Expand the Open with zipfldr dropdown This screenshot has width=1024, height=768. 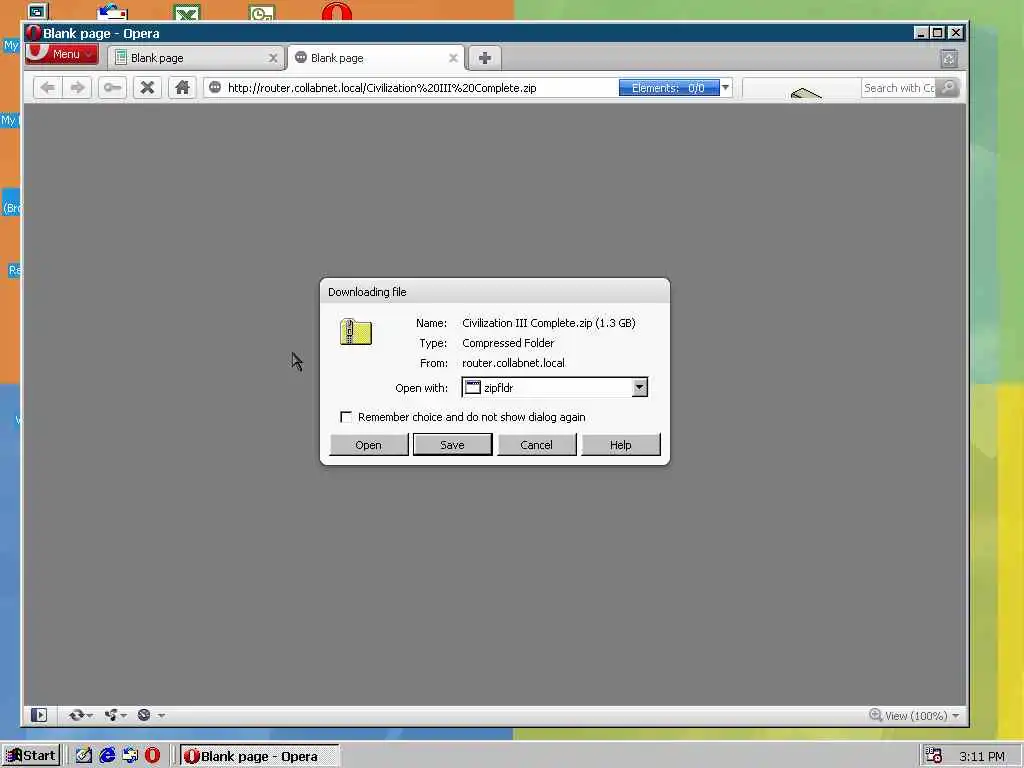pos(639,387)
